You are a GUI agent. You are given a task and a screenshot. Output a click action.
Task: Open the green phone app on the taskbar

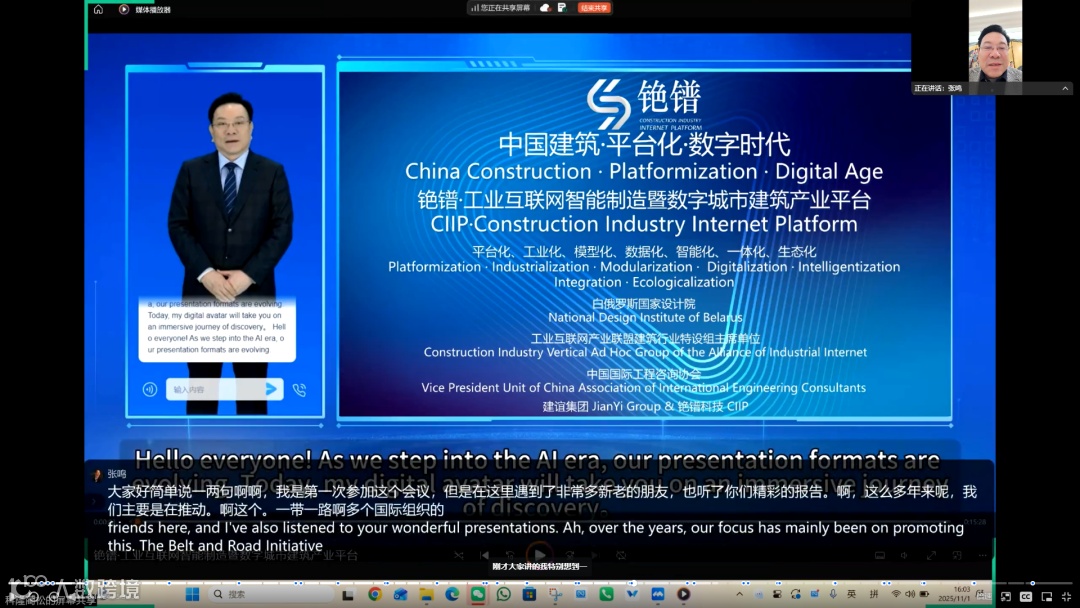pyautogui.click(x=606, y=594)
